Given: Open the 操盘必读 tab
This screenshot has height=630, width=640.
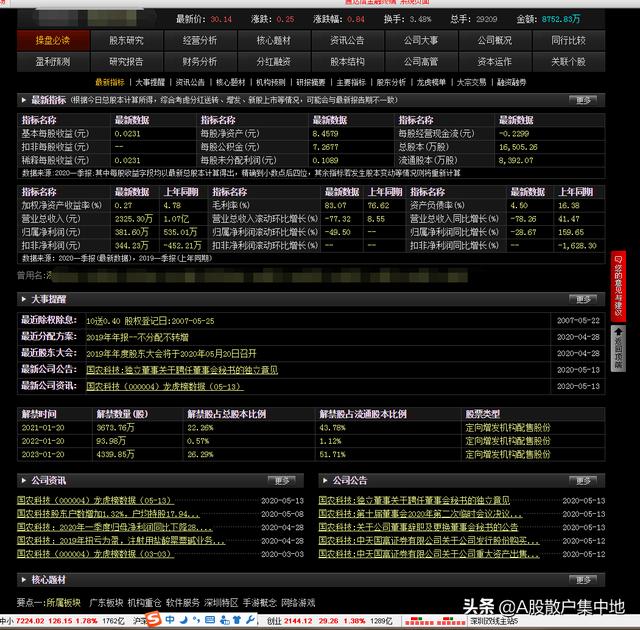Looking at the screenshot, I should (53, 40).
